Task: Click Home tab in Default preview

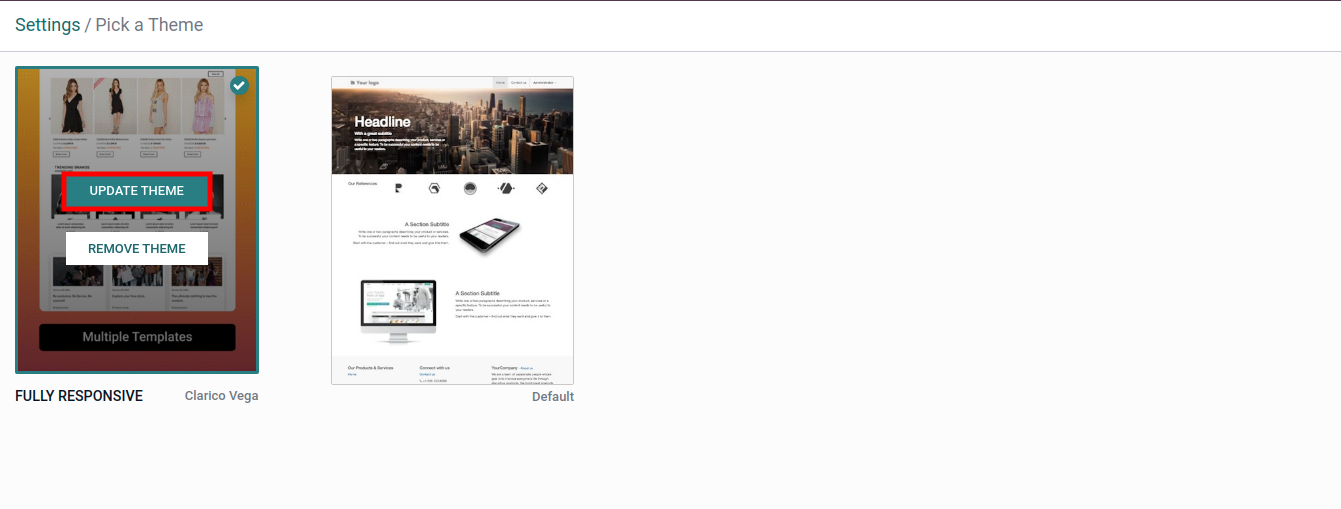Action: [x=501, y=83]
